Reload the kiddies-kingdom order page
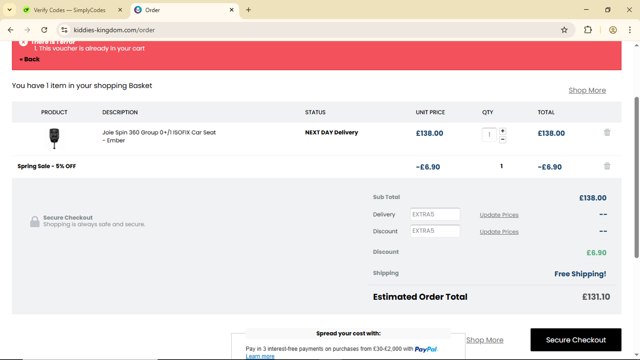Image resolution: width=640 pixels, height=360 pixels. click(x=44, y=30)
